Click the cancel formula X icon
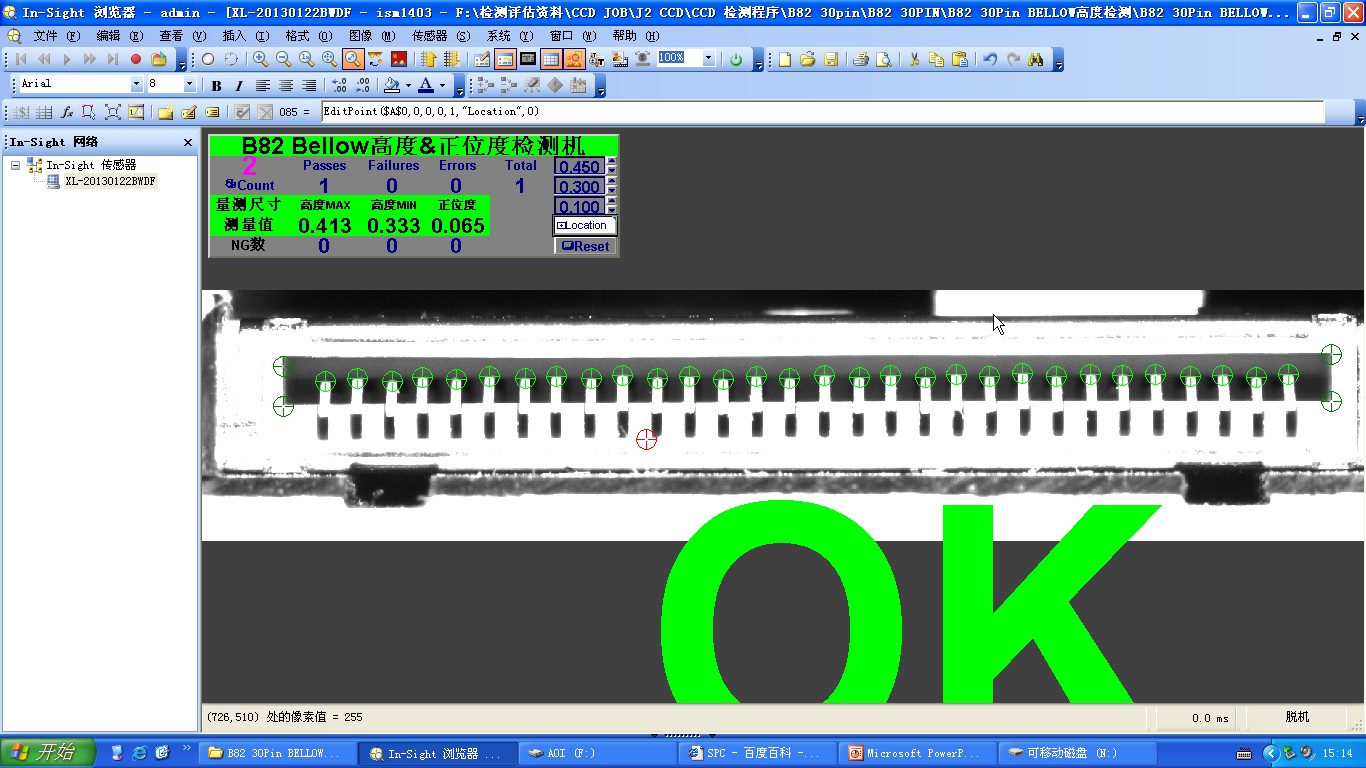 [x=265, y=112]
